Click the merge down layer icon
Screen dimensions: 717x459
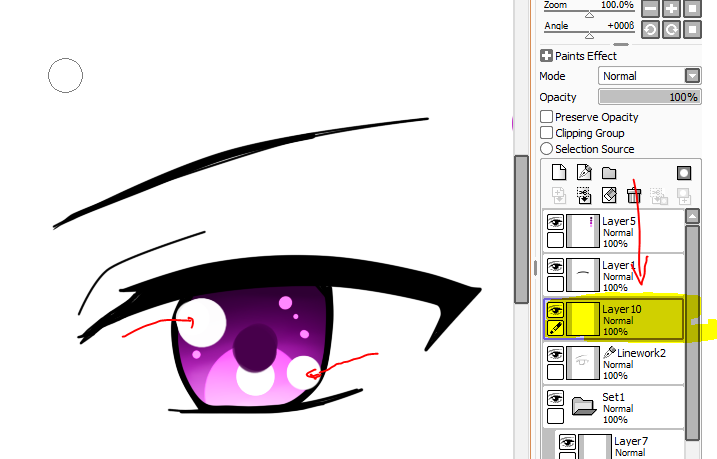(584, 196)
